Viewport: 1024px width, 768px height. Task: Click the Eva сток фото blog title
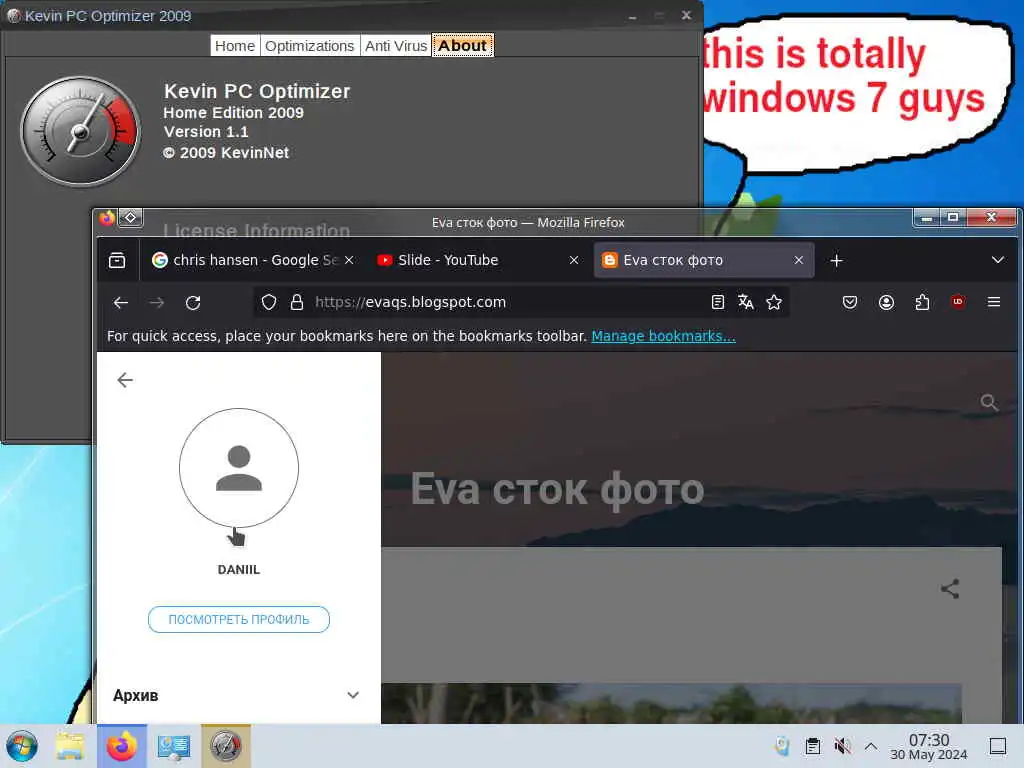click(x=557, y=489)
